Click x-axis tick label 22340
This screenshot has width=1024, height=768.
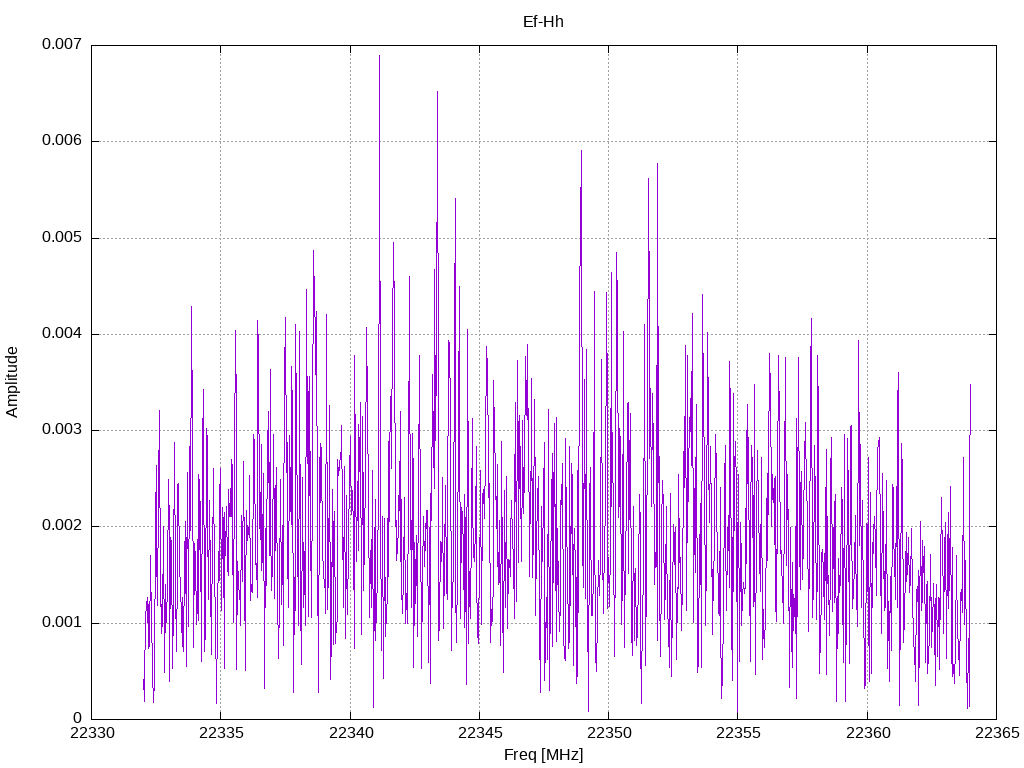point(351,733)
